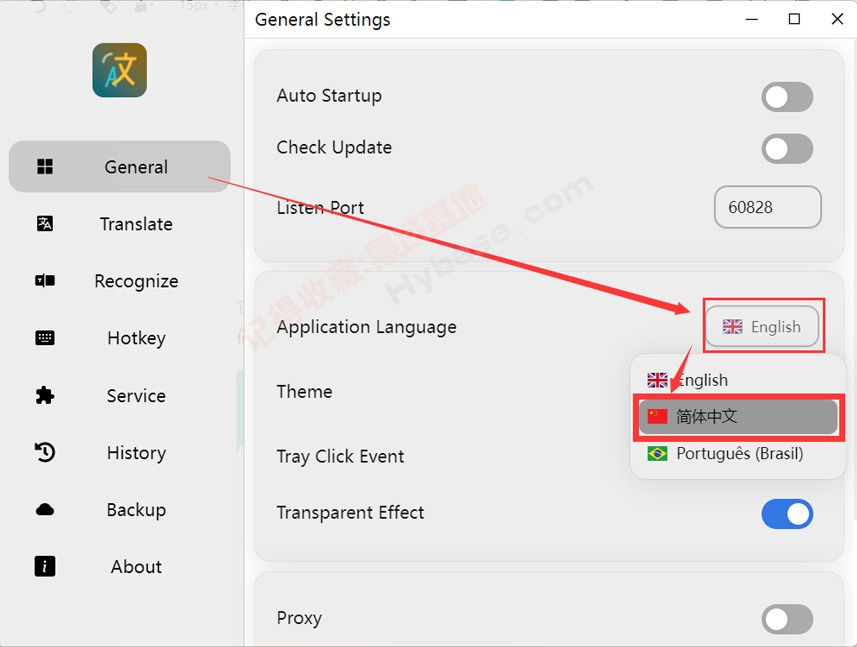This screenshot has height=647, width=857.
Task: Choose 简体中文 in the language list
Action: (x=738, y=416)
